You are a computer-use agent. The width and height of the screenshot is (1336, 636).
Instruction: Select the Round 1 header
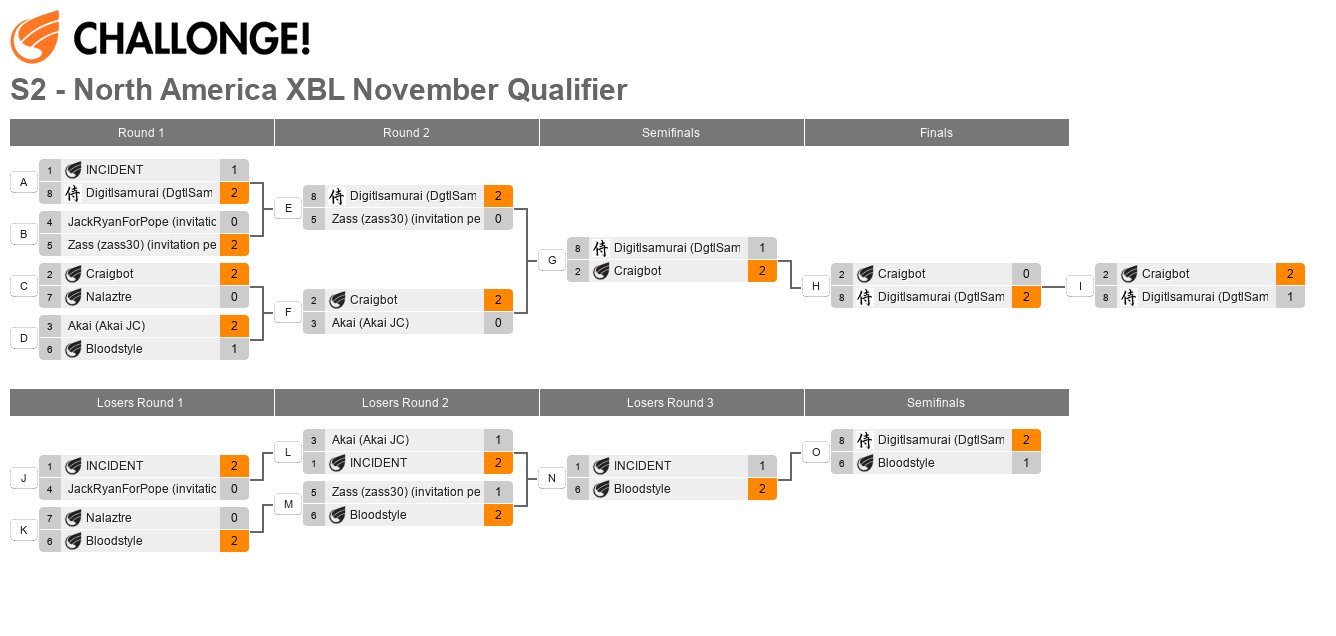pyautogui.click(x=142, y=133)
